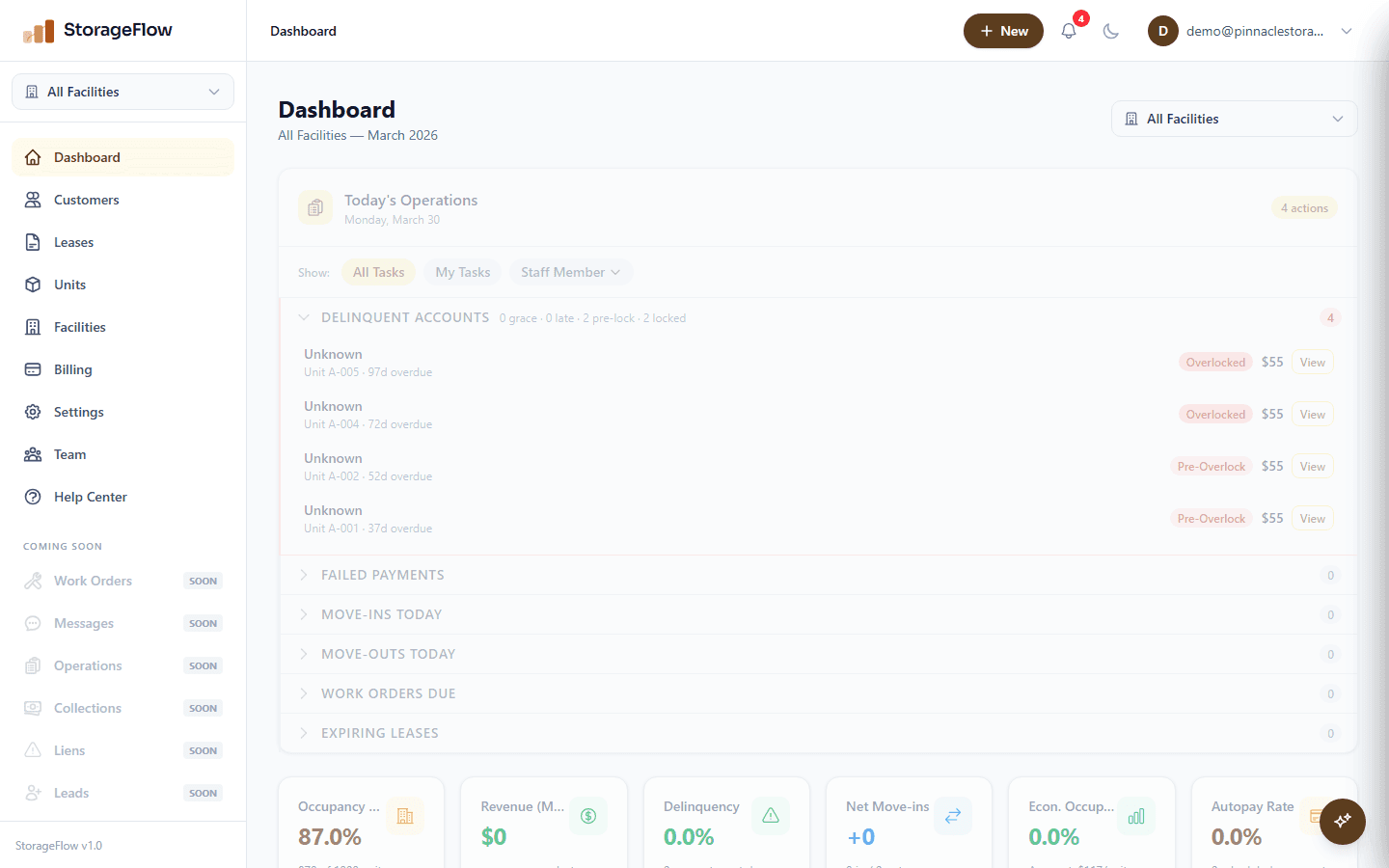Navigate to the Customers menu item
The width and height of the screenshot is (1389, 868).
pos(85,200)
